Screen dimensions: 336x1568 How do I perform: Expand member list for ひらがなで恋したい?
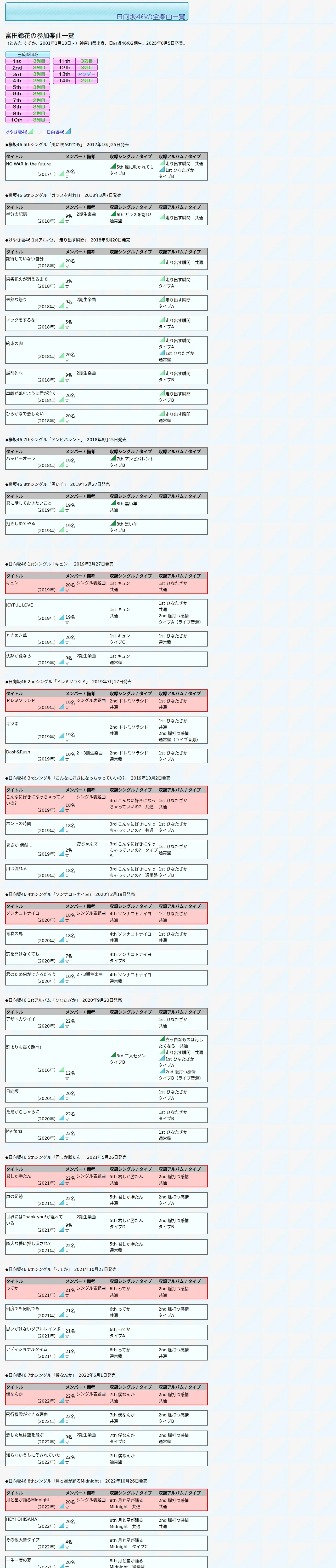click(67, 421)
